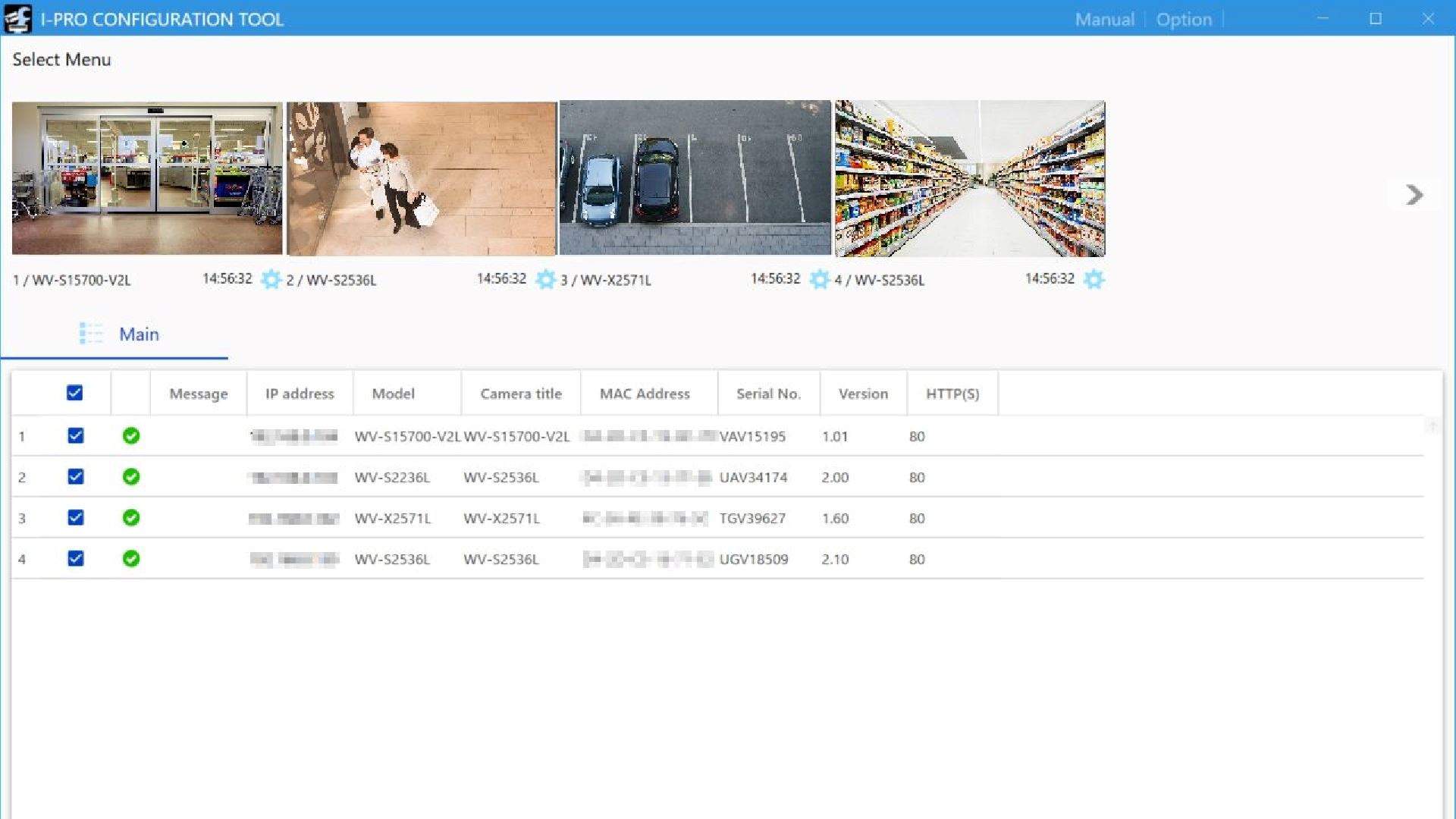Click serial number UAV34174

click(x=753, y=478)
